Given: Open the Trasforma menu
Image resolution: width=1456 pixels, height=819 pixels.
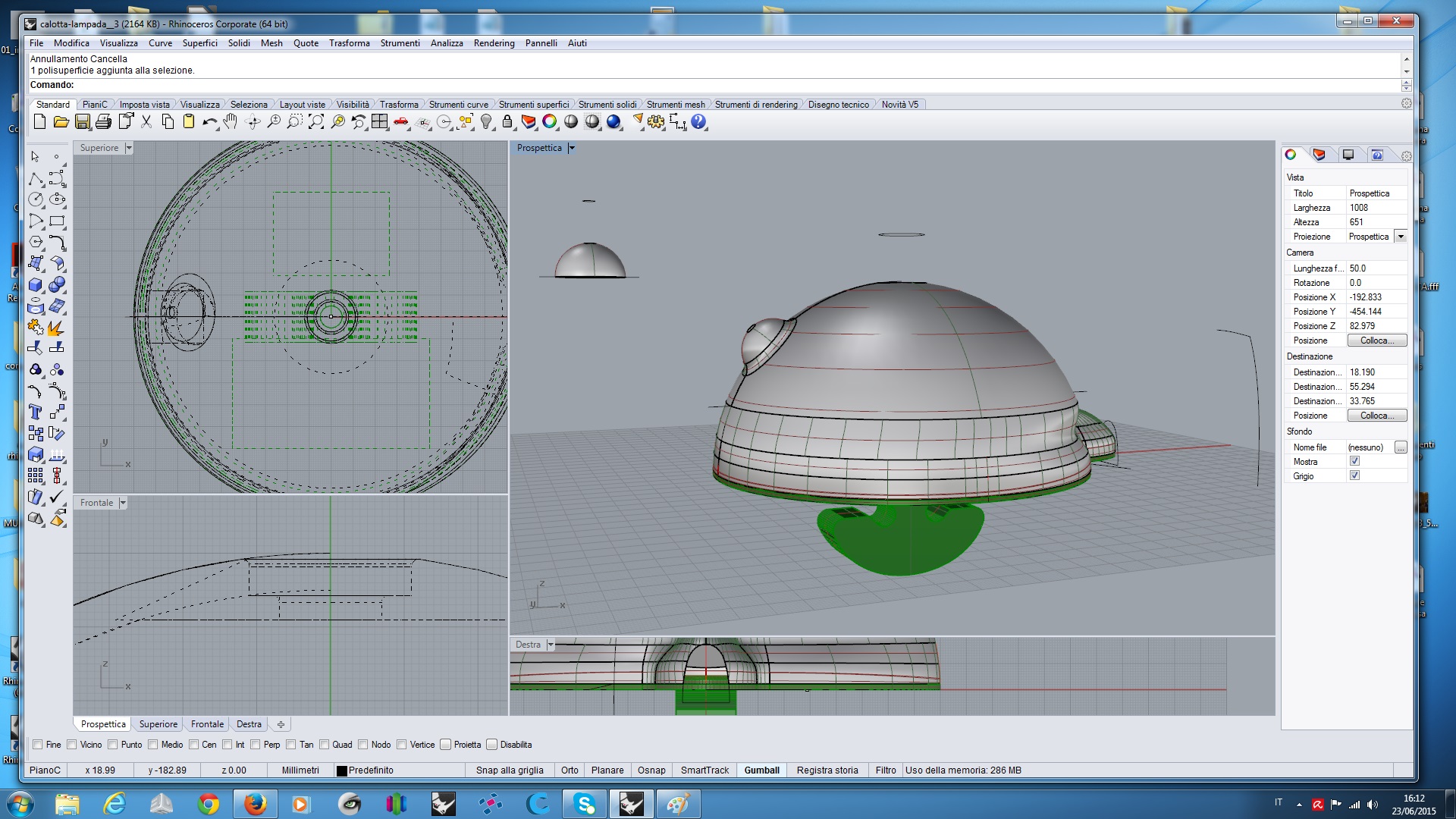Looking at the screenshot, I should click(x=349, y=43).
